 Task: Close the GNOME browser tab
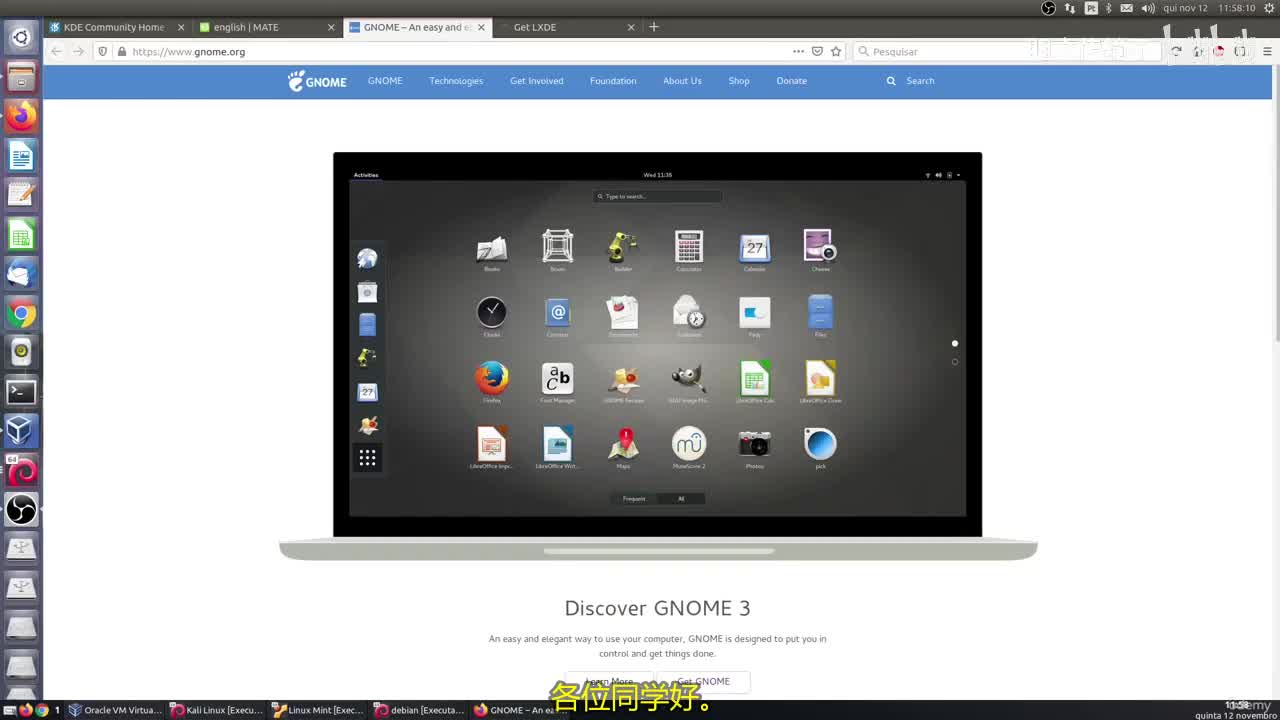pos(481,27)
